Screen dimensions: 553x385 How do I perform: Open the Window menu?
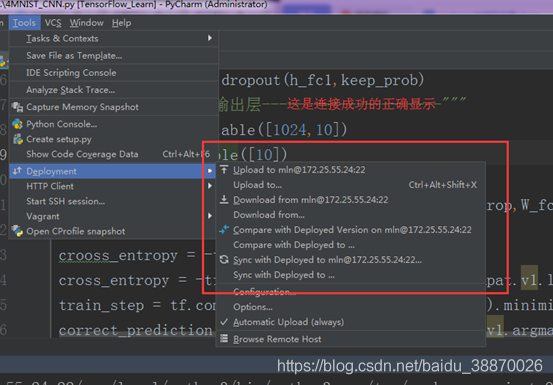pyautogui.click(x=86, y=23)
